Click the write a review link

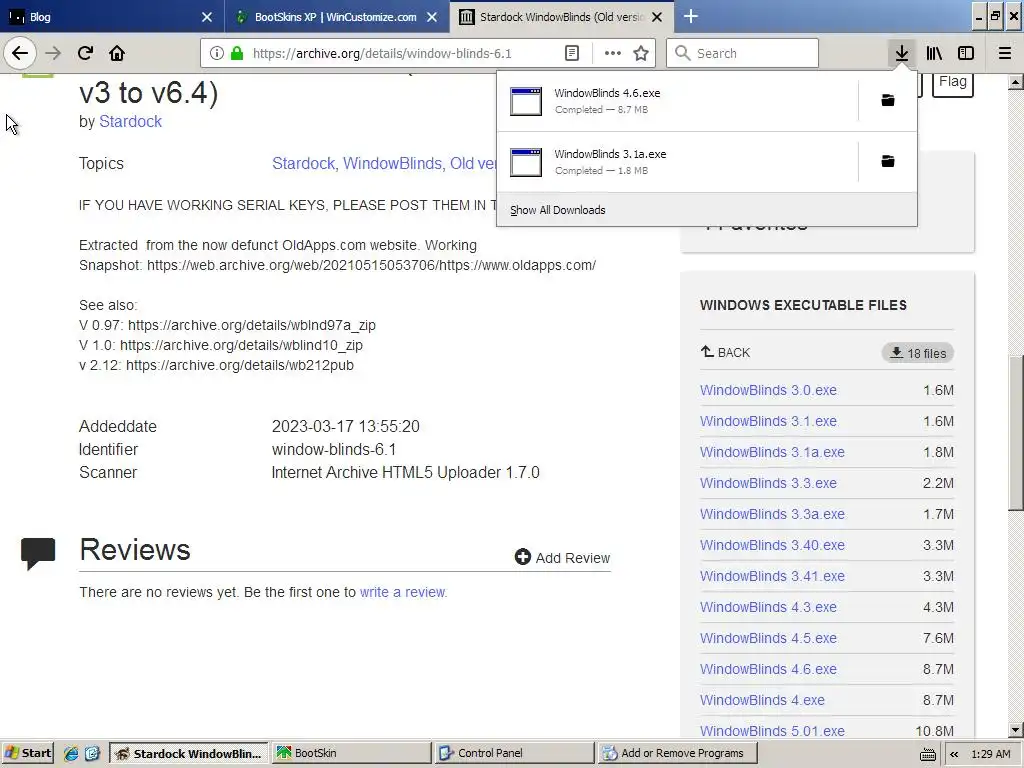click(x=403, y=592)
